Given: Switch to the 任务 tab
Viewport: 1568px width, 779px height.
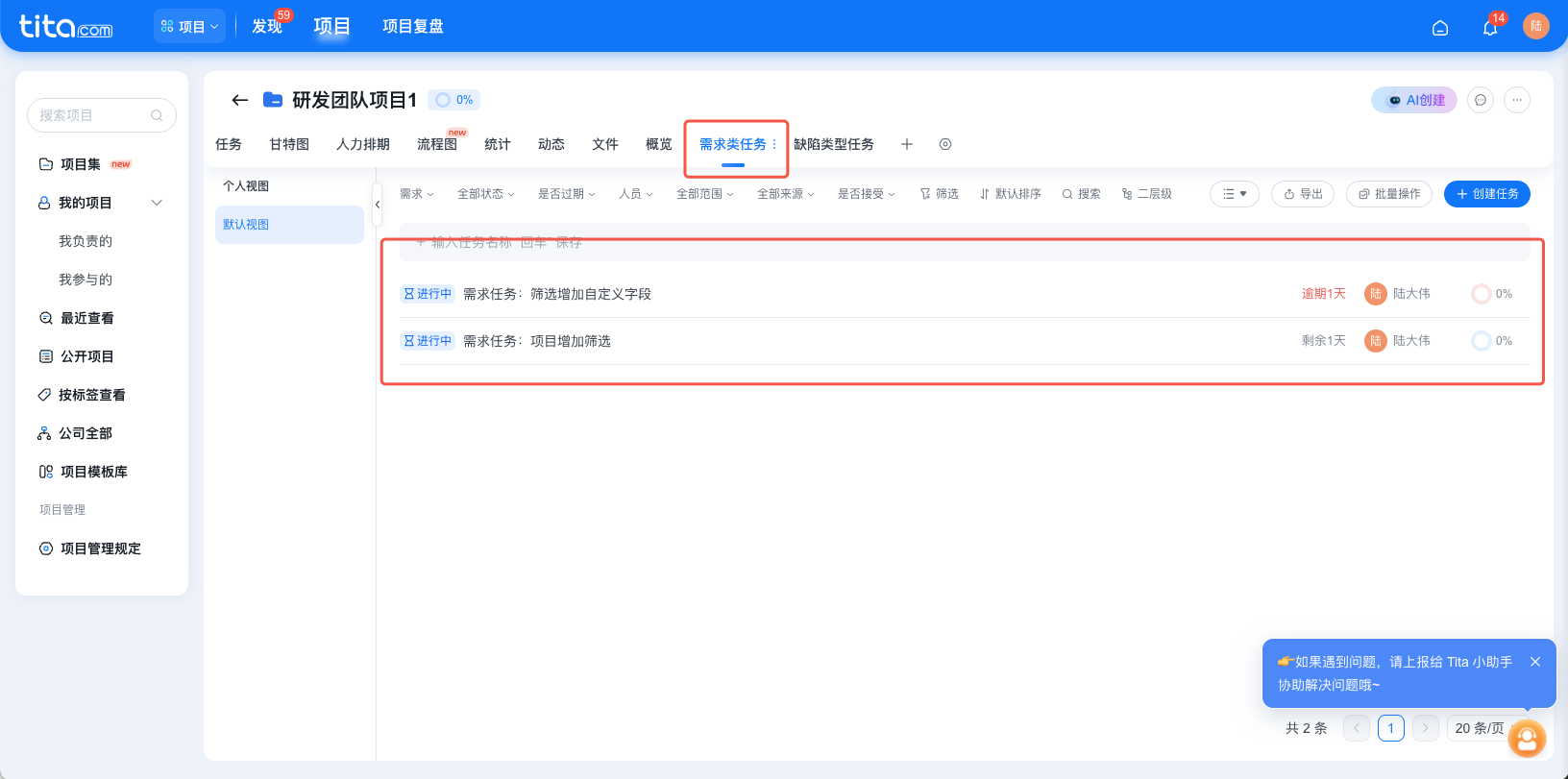Looking at the screenshot, I should click(x=229, y=144).
